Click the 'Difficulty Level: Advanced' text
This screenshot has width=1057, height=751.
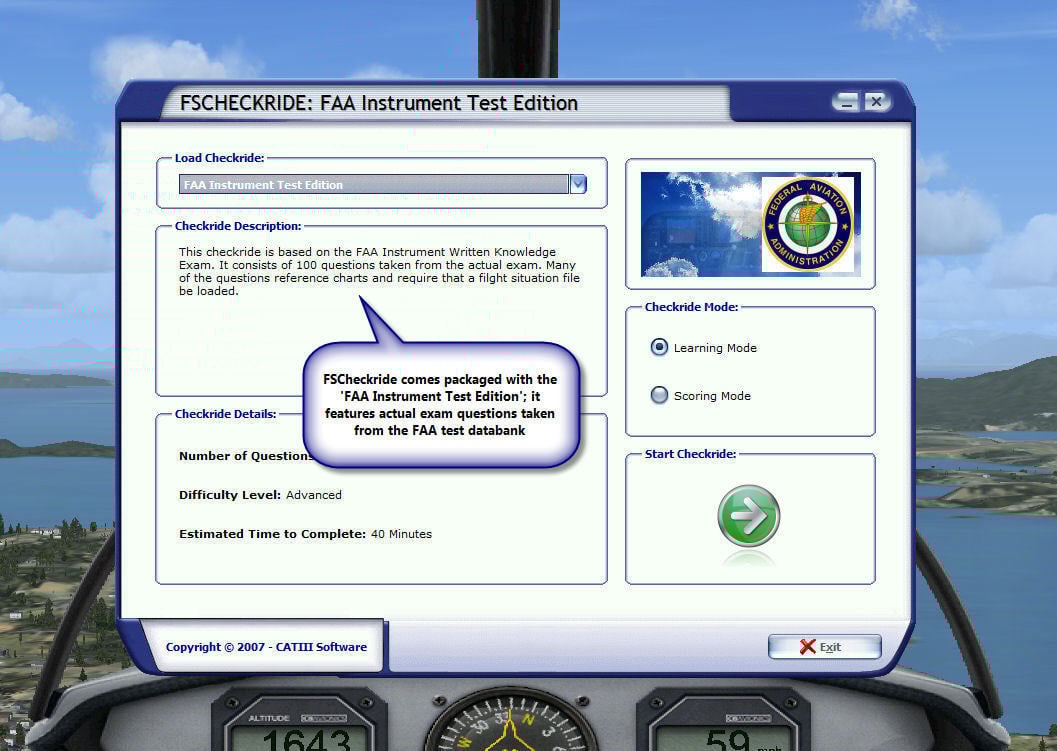point(260,495)
